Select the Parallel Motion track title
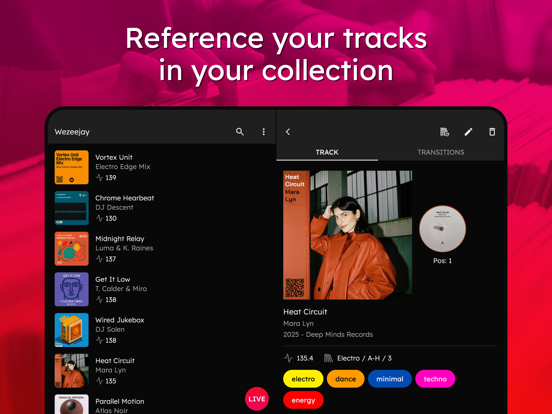Screen dimensions: 552x414 (x=120, y=401)
